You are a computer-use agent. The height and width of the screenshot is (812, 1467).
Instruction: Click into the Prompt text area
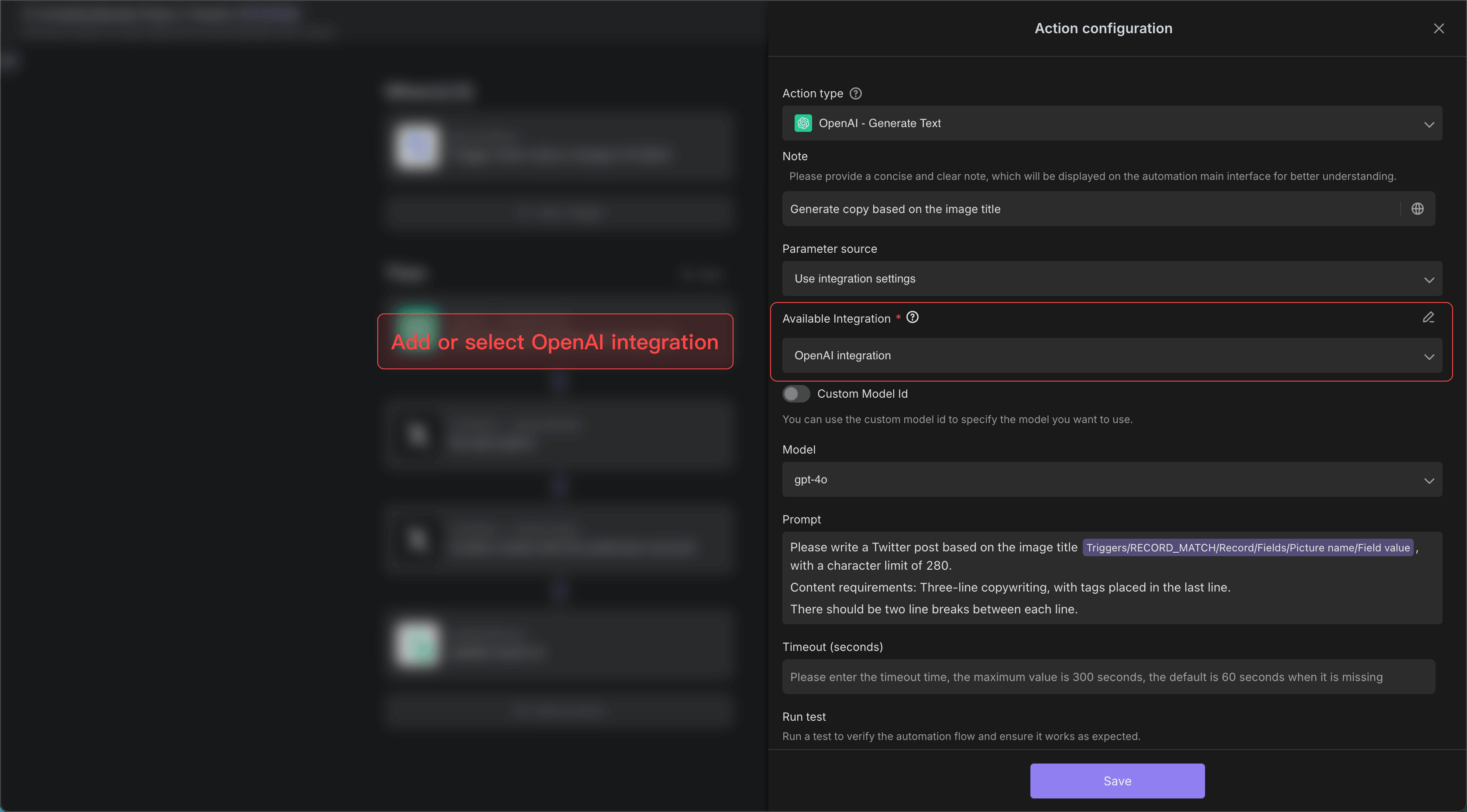(1112, 578)
